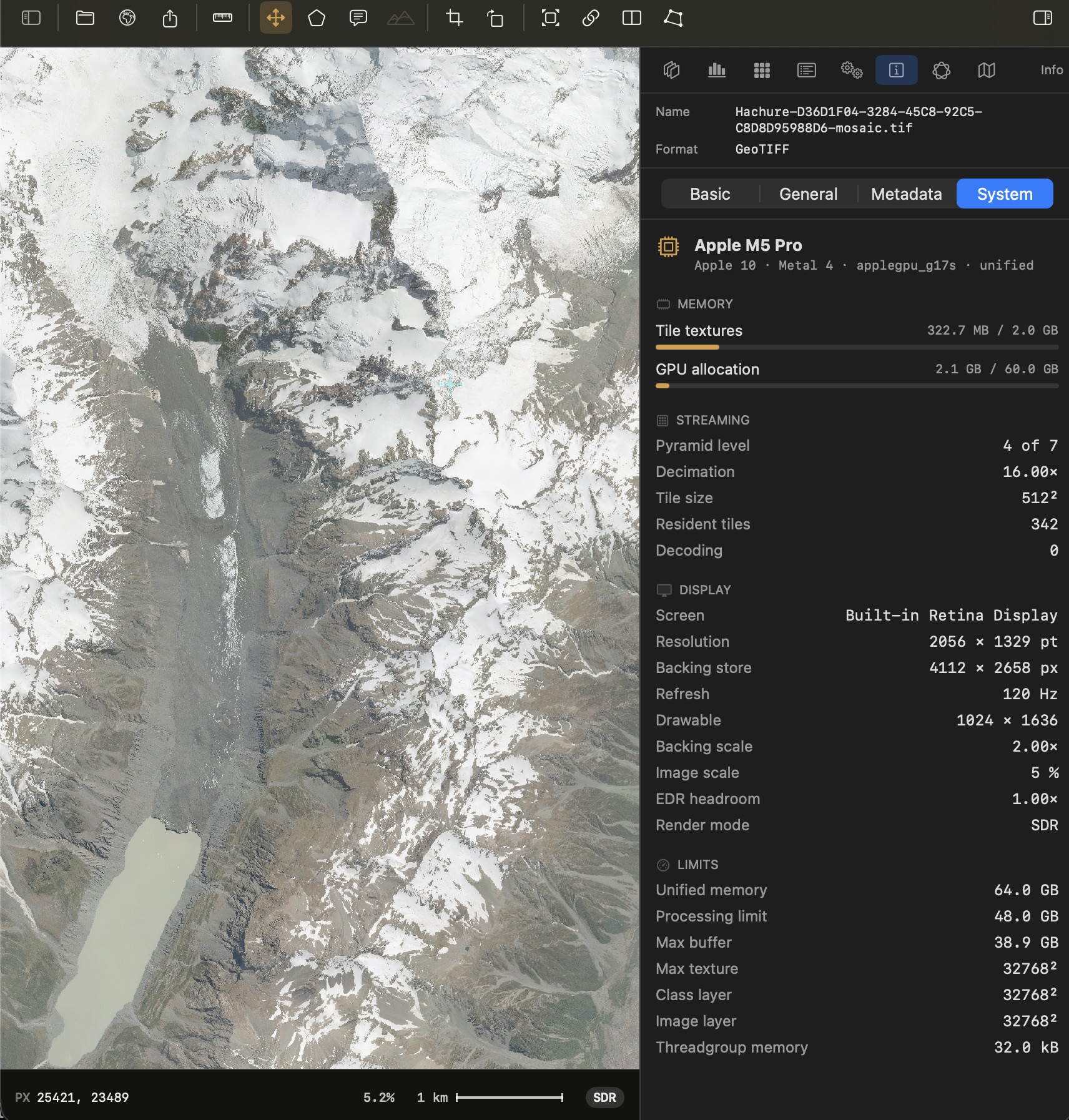Viewport: 1069px width, 1120px height.
Task: Choose the polygon shape tool
Action: tap(317, 18)
